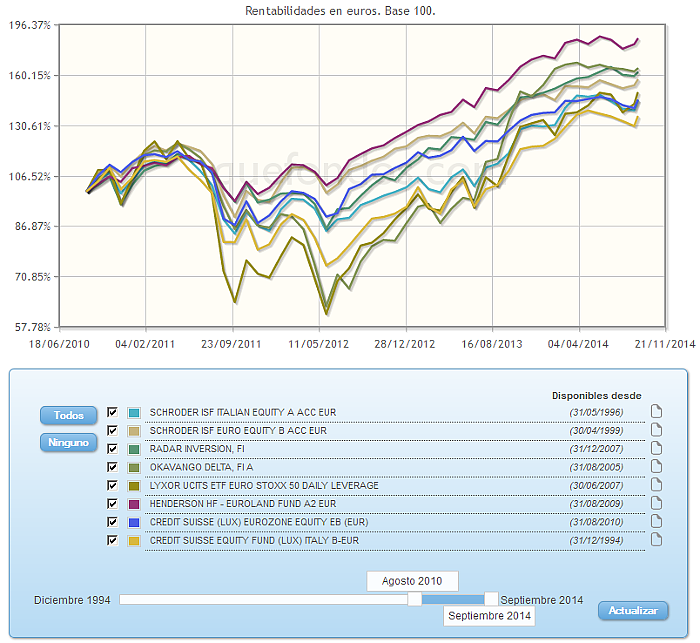Click the date (31/08/2010)
Screen dimensions: 700x643
click(596, 522)
